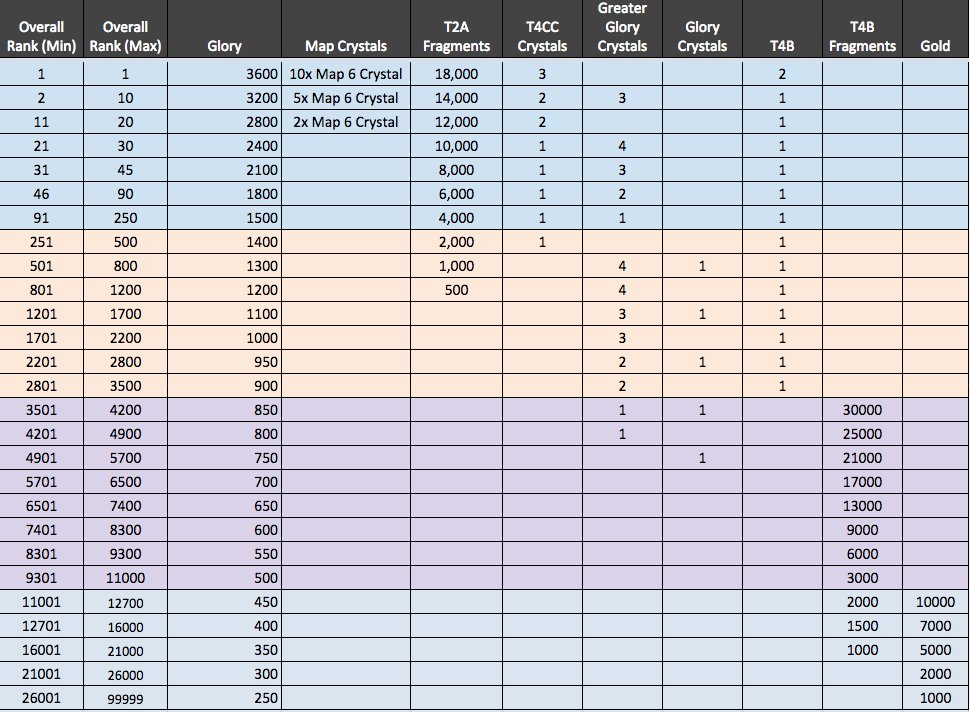Image resolution: width=970 pixels, height=712 pixels.
Task: Select the Greater Glory Crystals header
Action: tap(622, 27)
